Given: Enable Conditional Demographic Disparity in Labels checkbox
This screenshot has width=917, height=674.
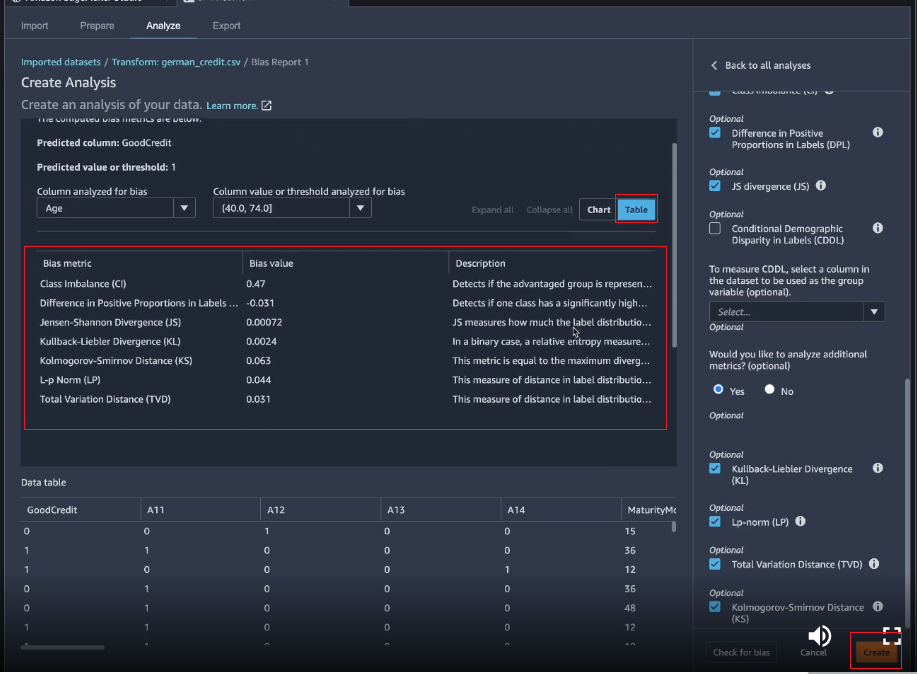Looking at the screenshot, I should [715, 229].
